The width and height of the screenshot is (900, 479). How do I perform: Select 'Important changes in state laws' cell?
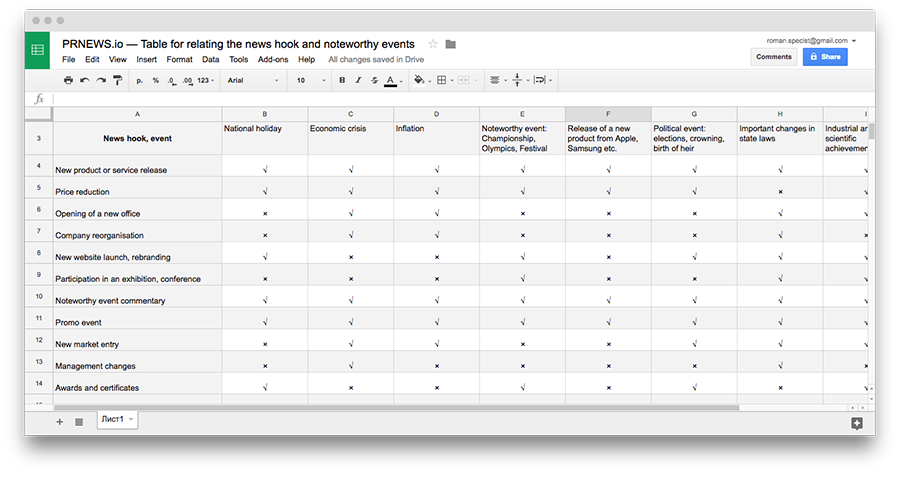[x=780, y=138]
